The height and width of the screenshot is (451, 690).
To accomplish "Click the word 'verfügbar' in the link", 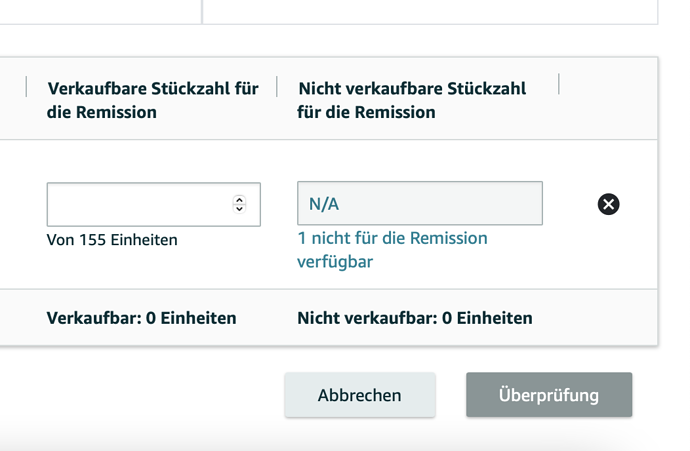I will [x=335, y=261].
